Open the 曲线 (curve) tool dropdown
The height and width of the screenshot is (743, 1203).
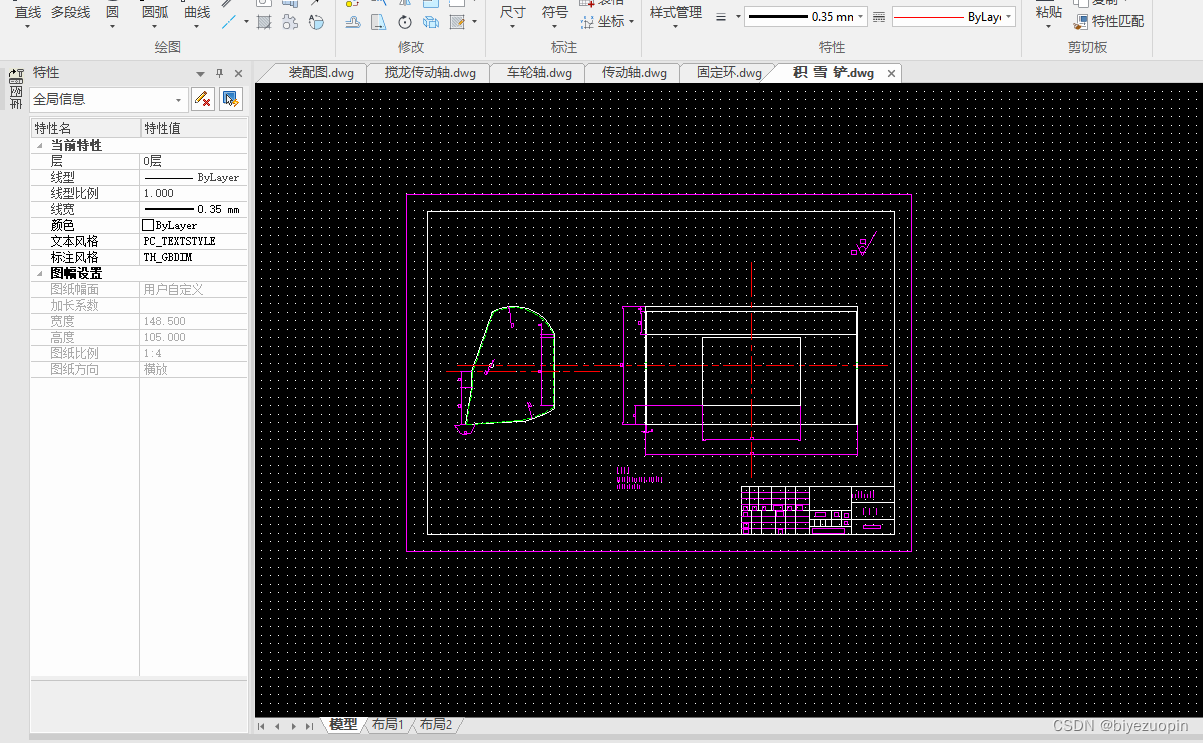tap(197, 26)
